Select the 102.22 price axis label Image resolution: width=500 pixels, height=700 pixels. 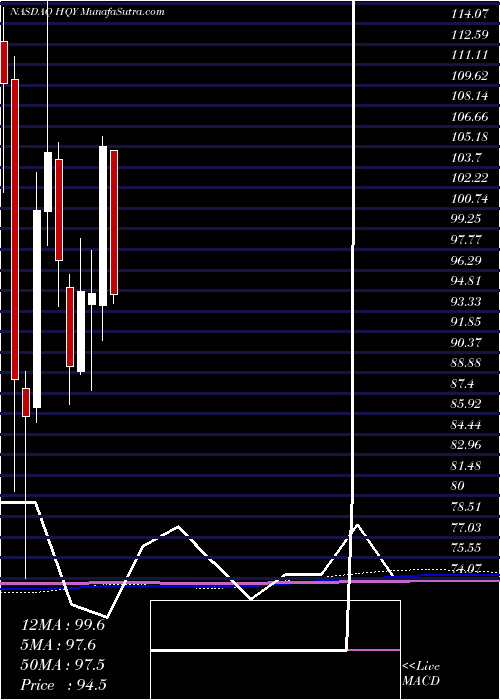(469, 179)
